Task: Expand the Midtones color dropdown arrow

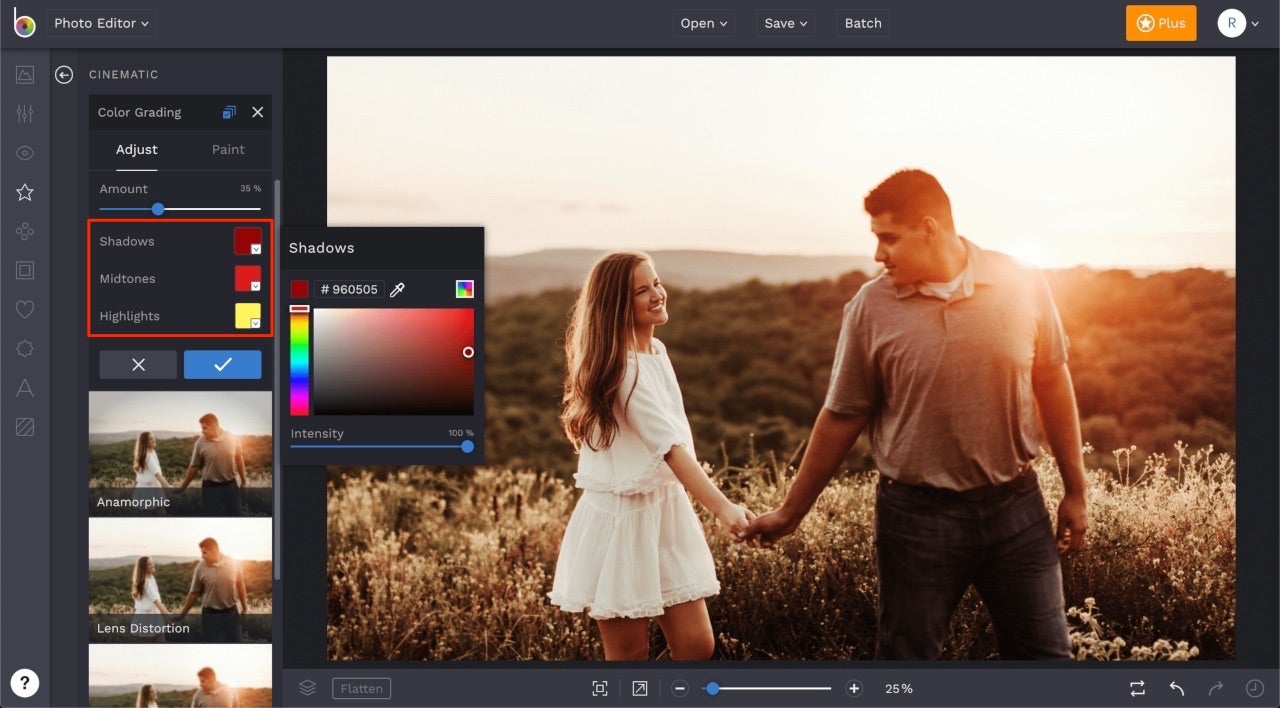Action: tap(255, 284)
